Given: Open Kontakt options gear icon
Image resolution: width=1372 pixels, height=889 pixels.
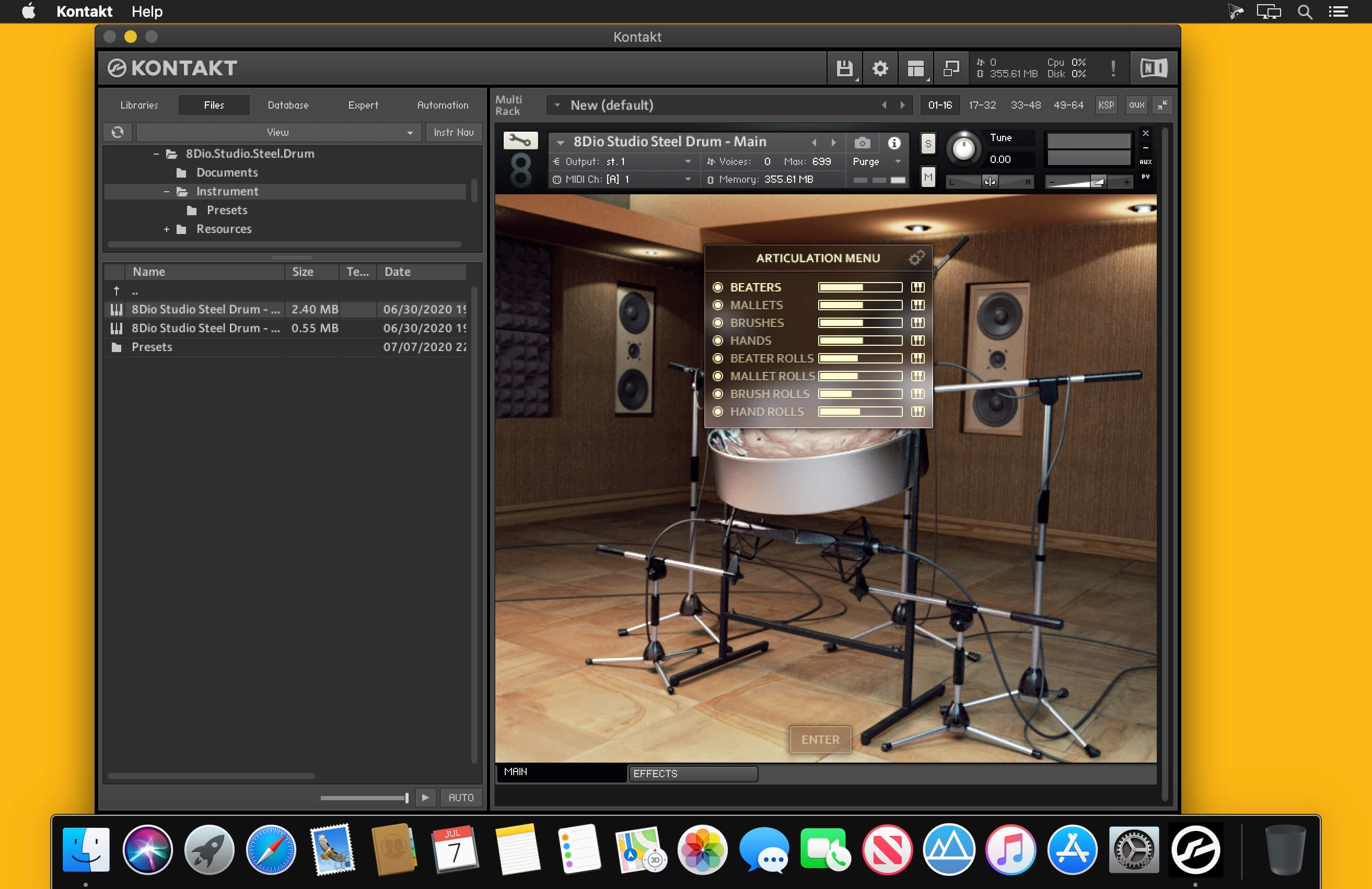Looking at the screenshot, I should tap(880, 68).
